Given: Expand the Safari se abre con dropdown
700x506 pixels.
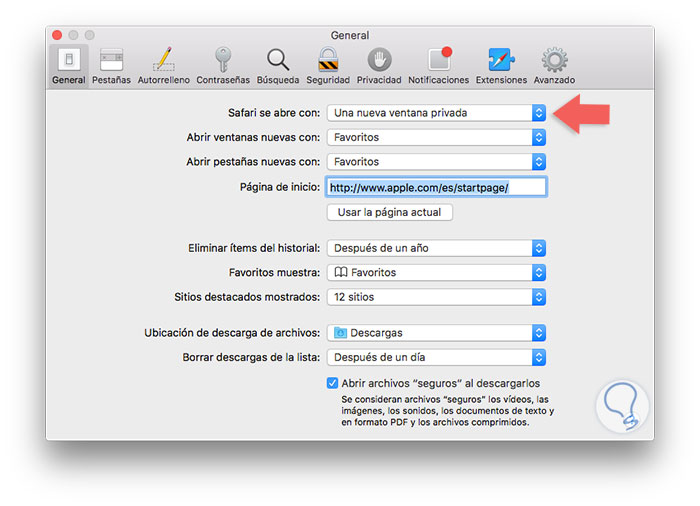Looking at the screenshot, I should [x=436, y=113].
